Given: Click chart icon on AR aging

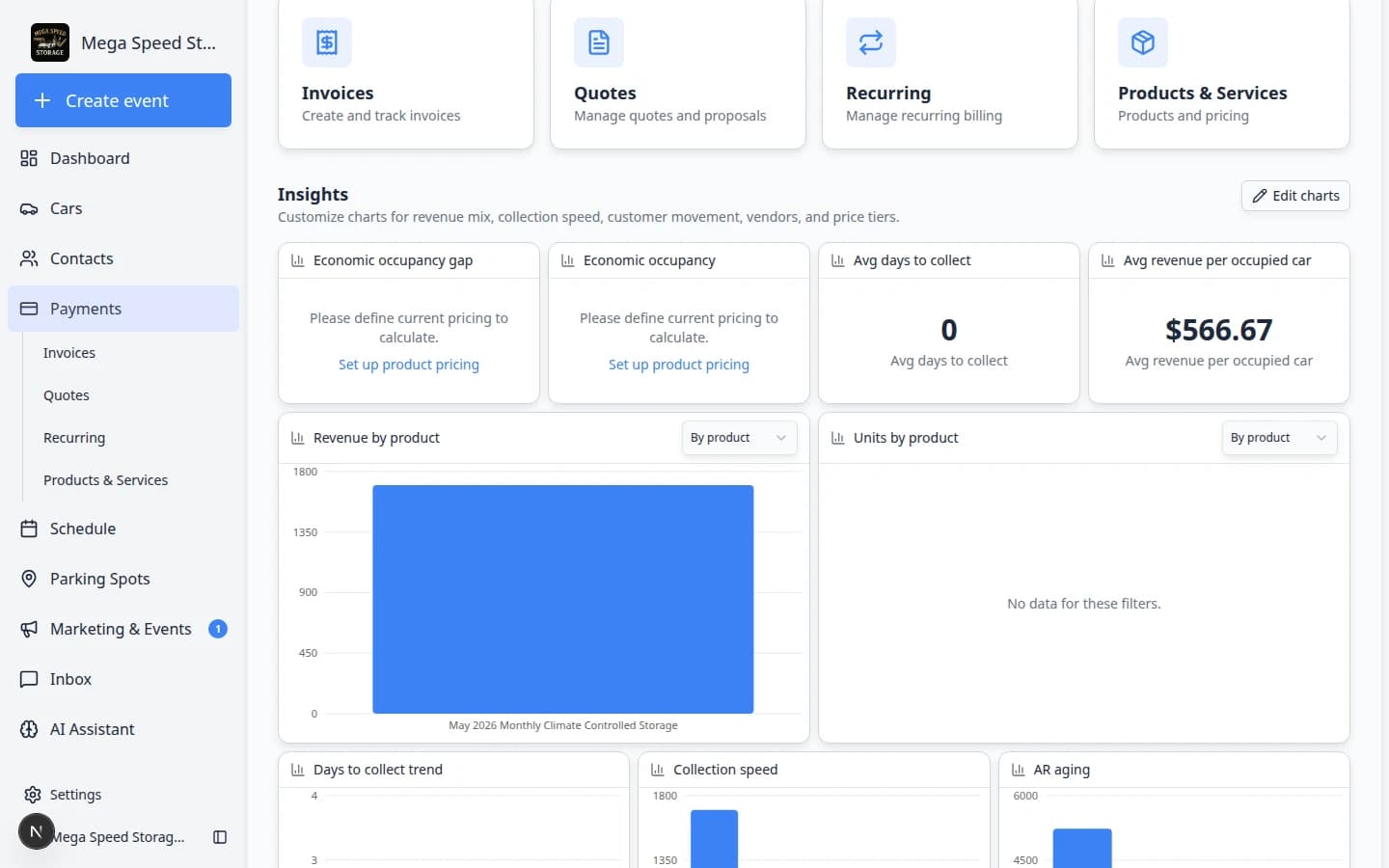Looking at the screenshot, I should tap(1018, 770).
